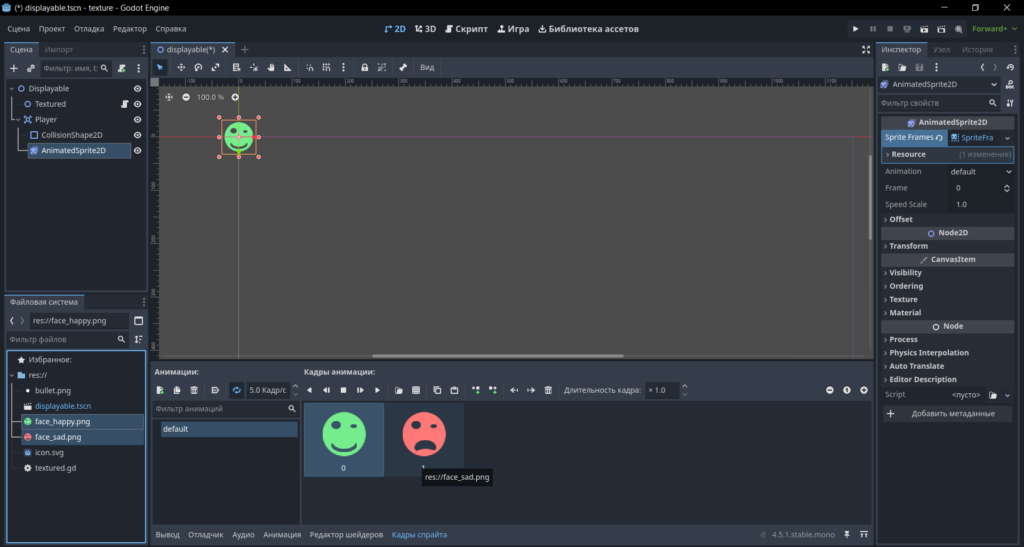
Task: Add frames from sprite sheet grid icon
Action: click(416, 390)
